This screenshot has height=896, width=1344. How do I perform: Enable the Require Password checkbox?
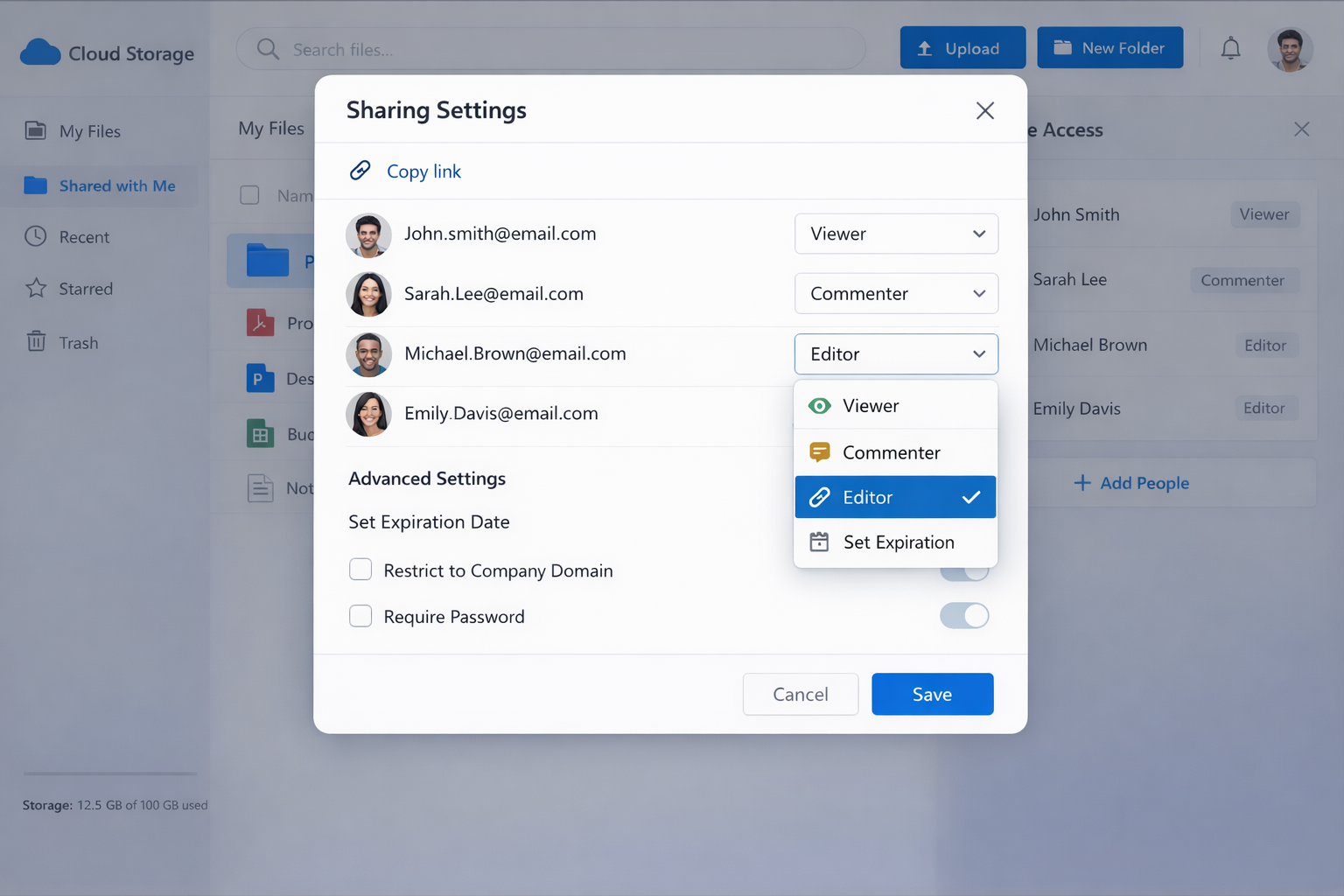(360, 616)
